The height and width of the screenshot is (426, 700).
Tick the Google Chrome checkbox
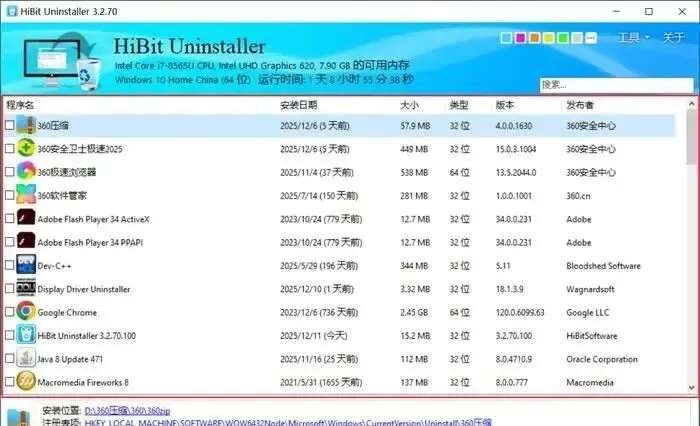click(9, 312)
